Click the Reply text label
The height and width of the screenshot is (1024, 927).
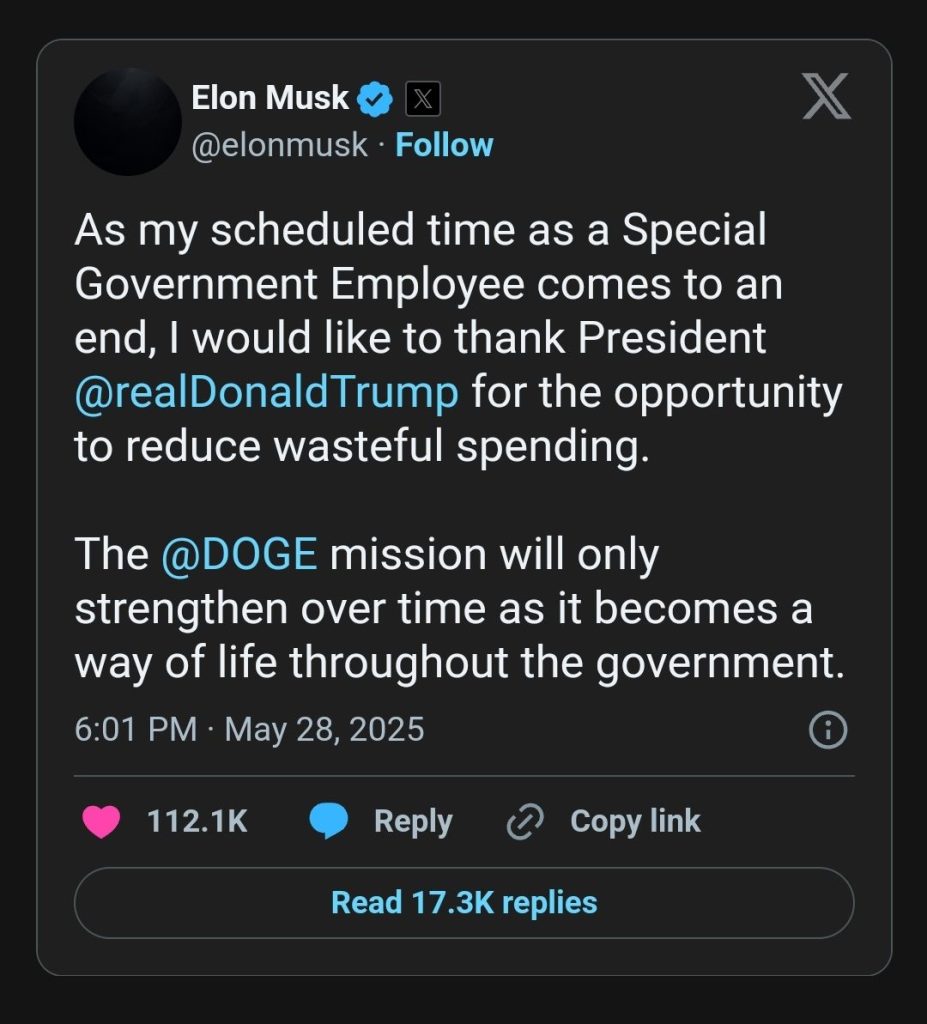pyautogui.click(x=413, y=821)
